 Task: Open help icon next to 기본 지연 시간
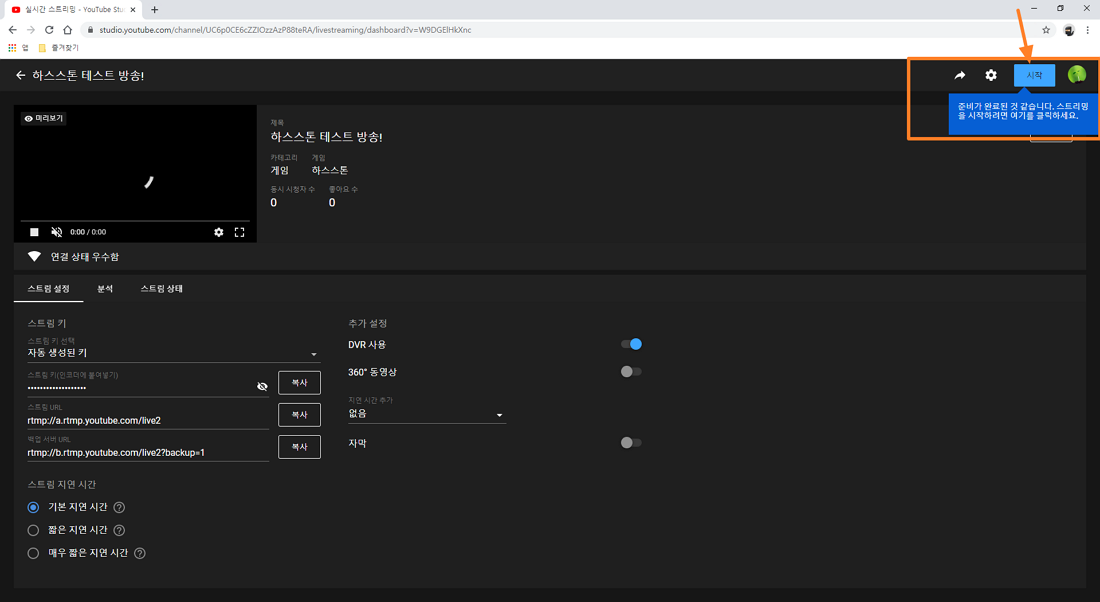point(119,507)
